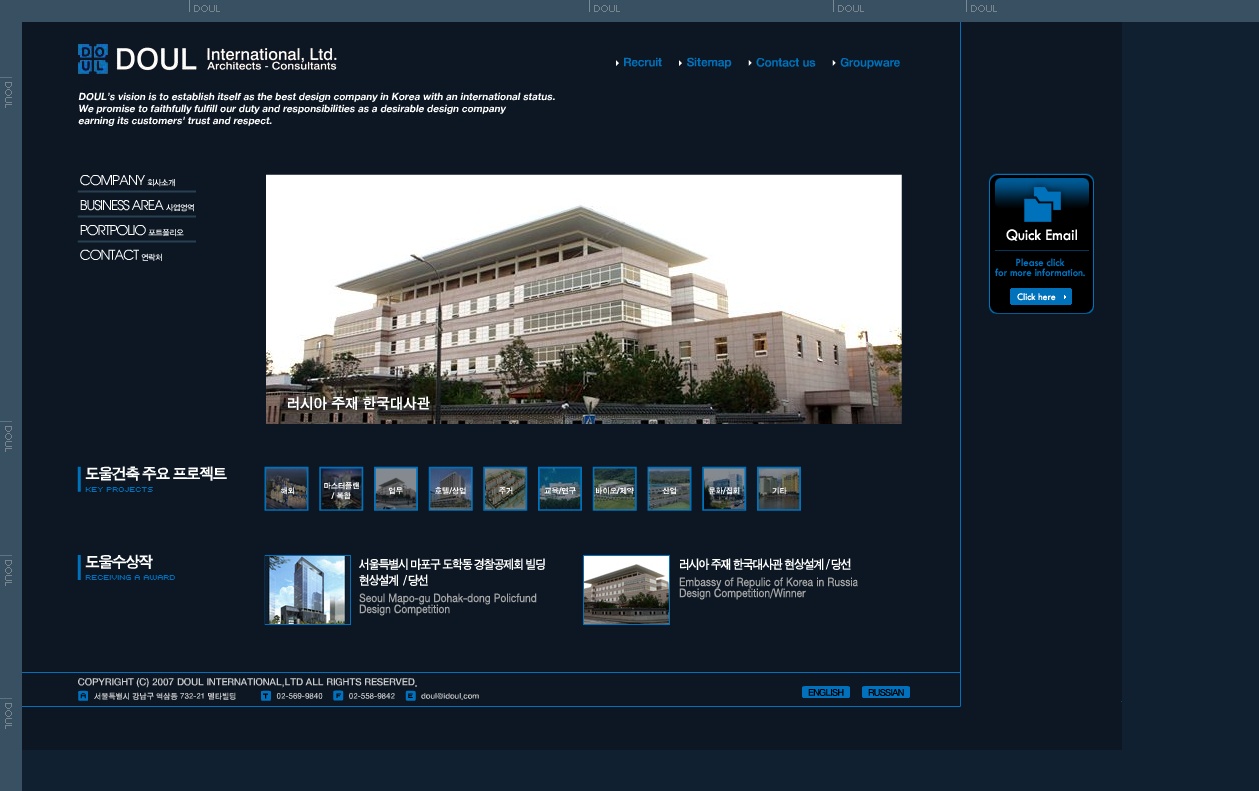Select the 업무 project thumbnail
Image resolution: width=1259 pixels, height=791 pixels.
396,489
